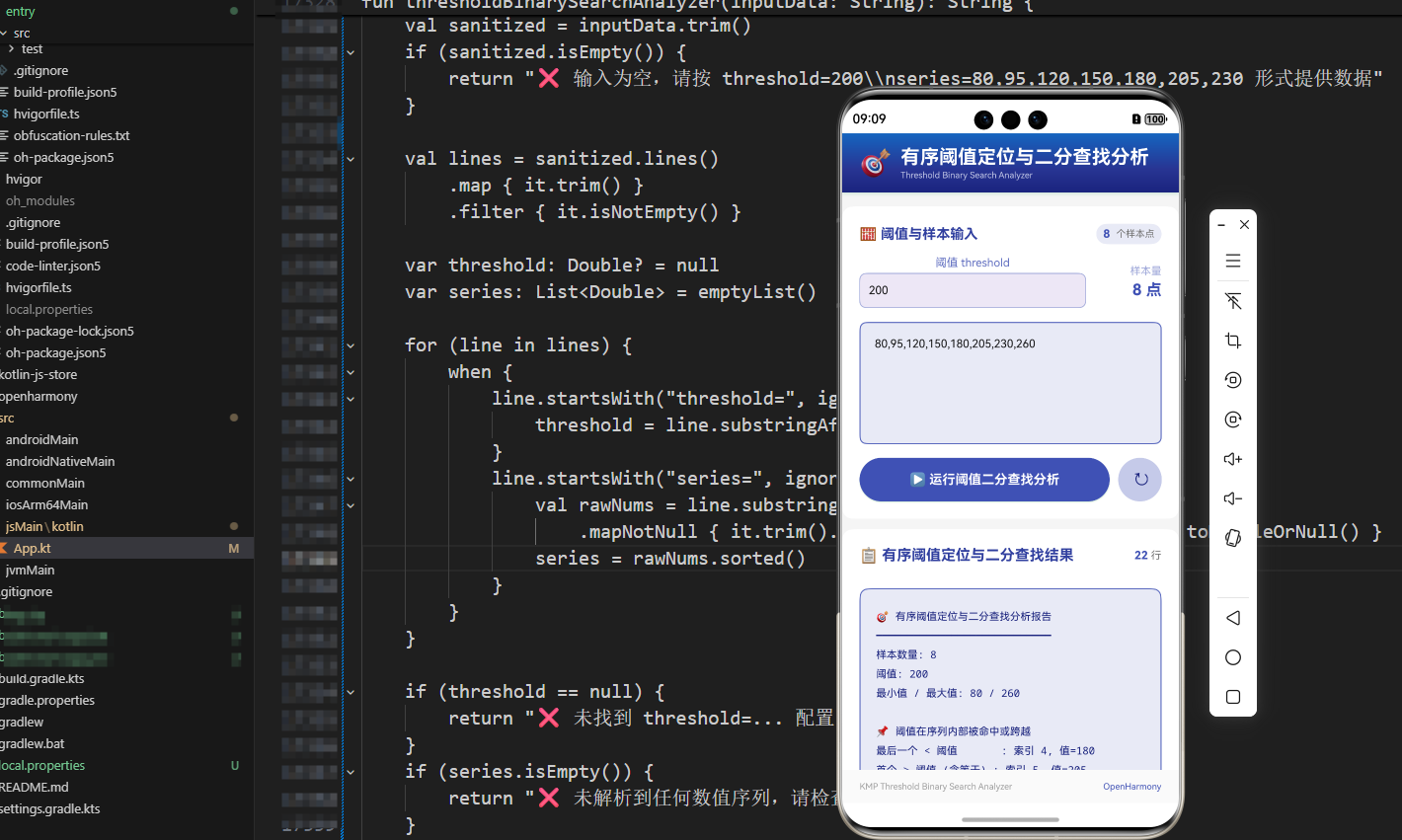Fold the 'for (line in lines)' loop
Screen dimensions: 1402x840
tap(350, 345)
